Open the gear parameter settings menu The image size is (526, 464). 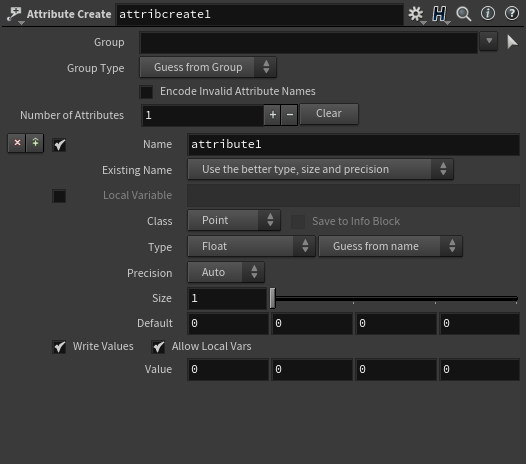tap(416, 14)
